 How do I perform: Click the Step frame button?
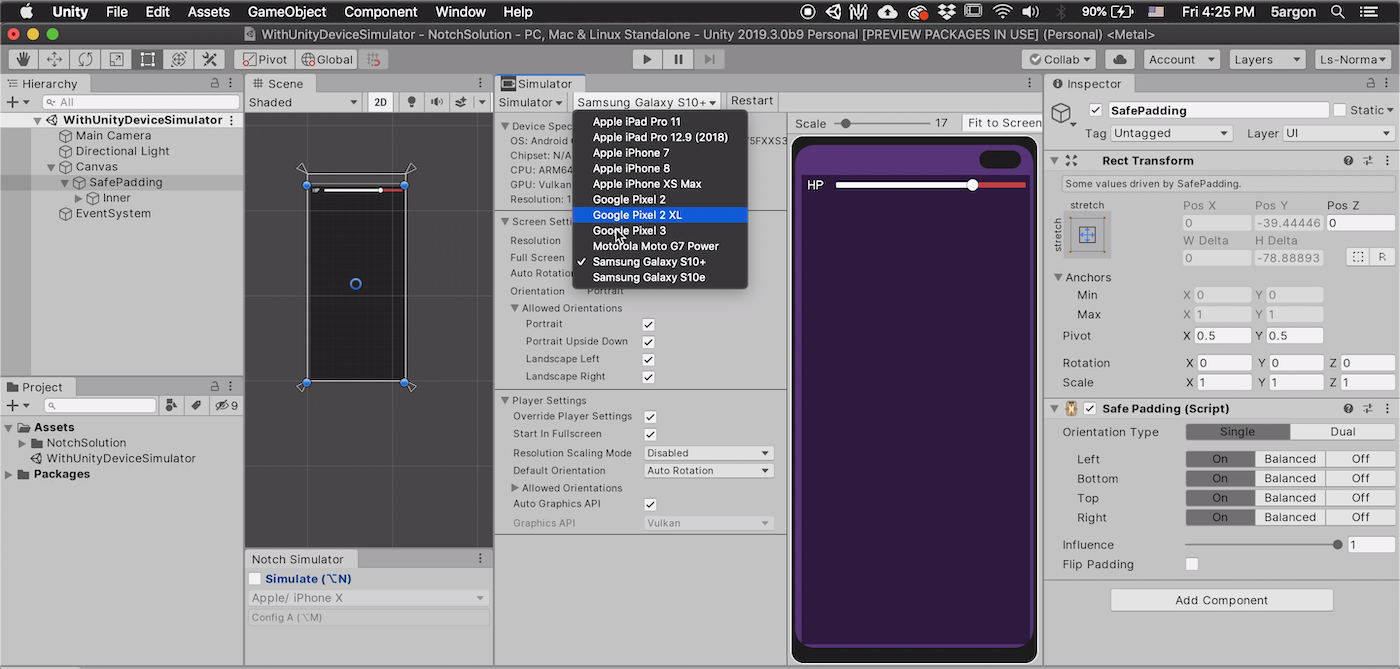(x=709, y=59)
